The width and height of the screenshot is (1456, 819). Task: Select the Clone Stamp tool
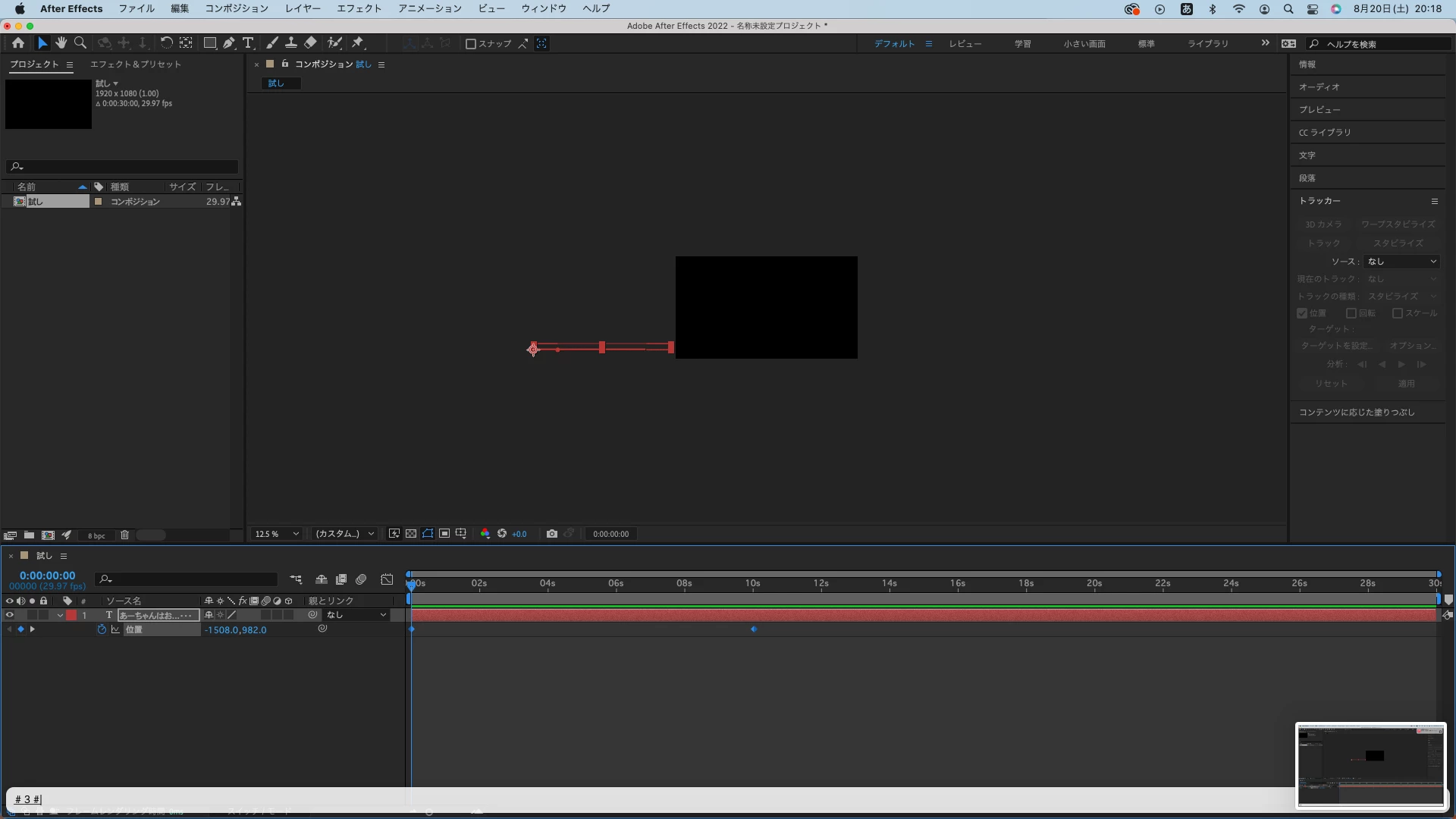(x=291, y=43)
